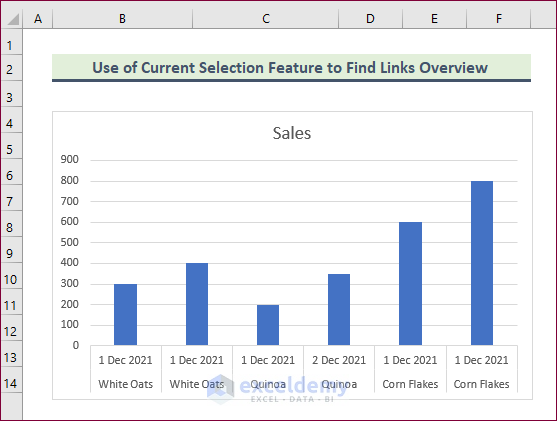Click the Select All corner triangle
This screenshot has width=557, height=421.
[12, 19]
